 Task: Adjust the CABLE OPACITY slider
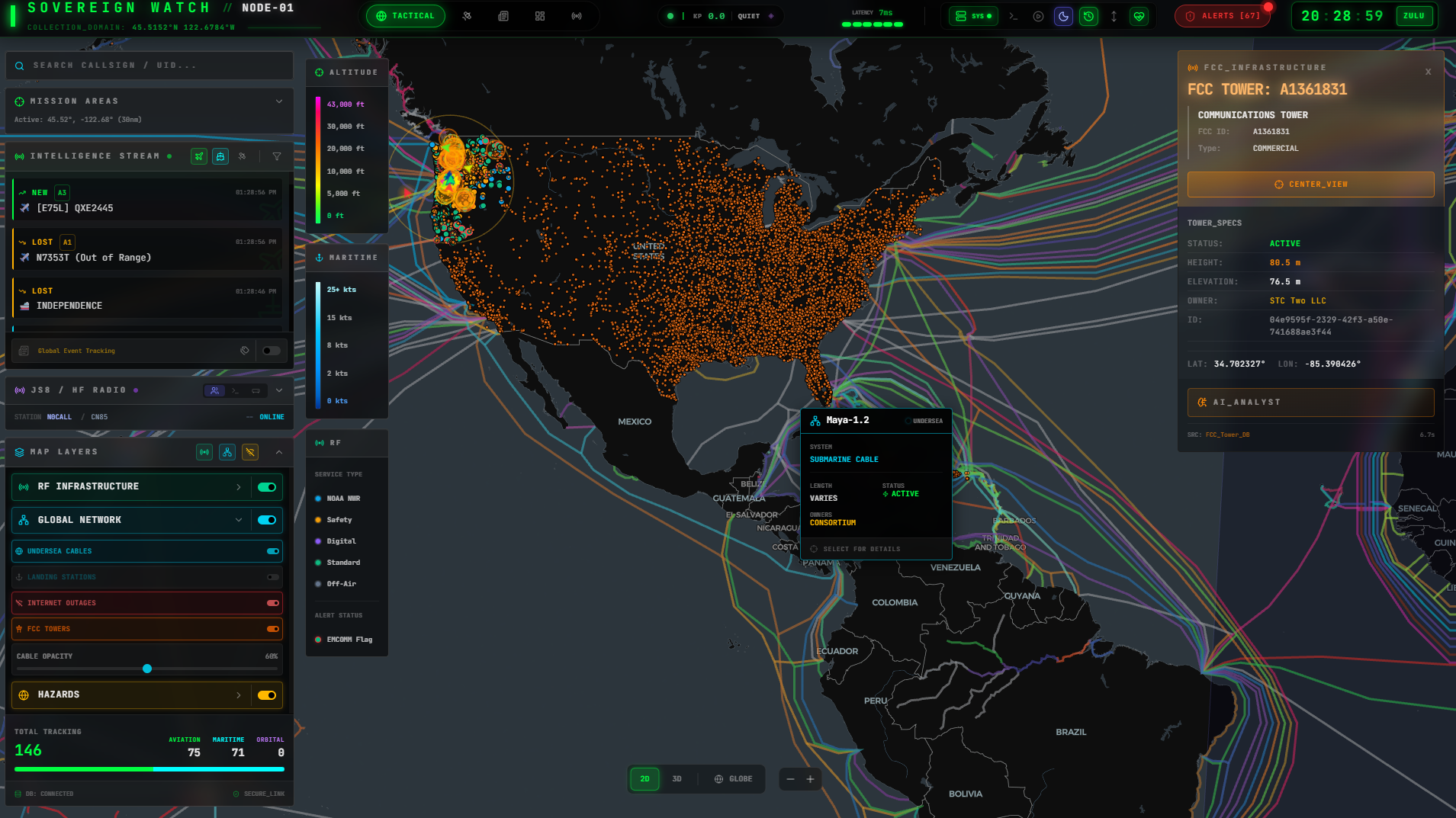pos(146,669)
